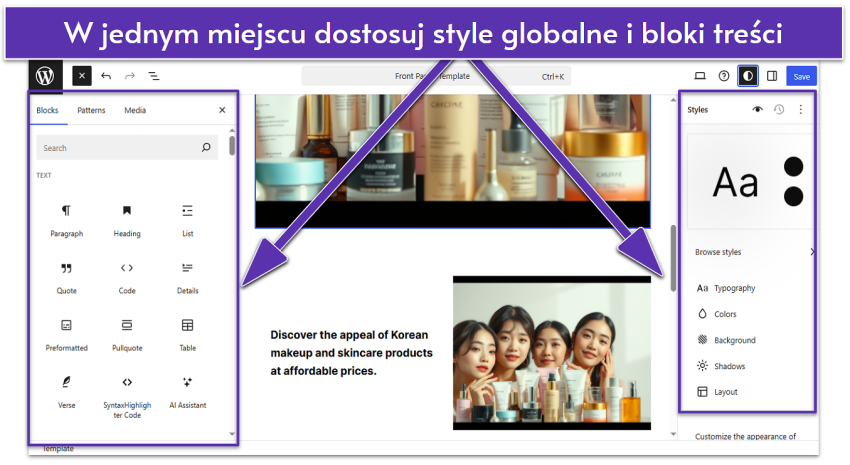
Task: Open the Typography styles section
Action: pyautogui.click(x=734, y=288)
